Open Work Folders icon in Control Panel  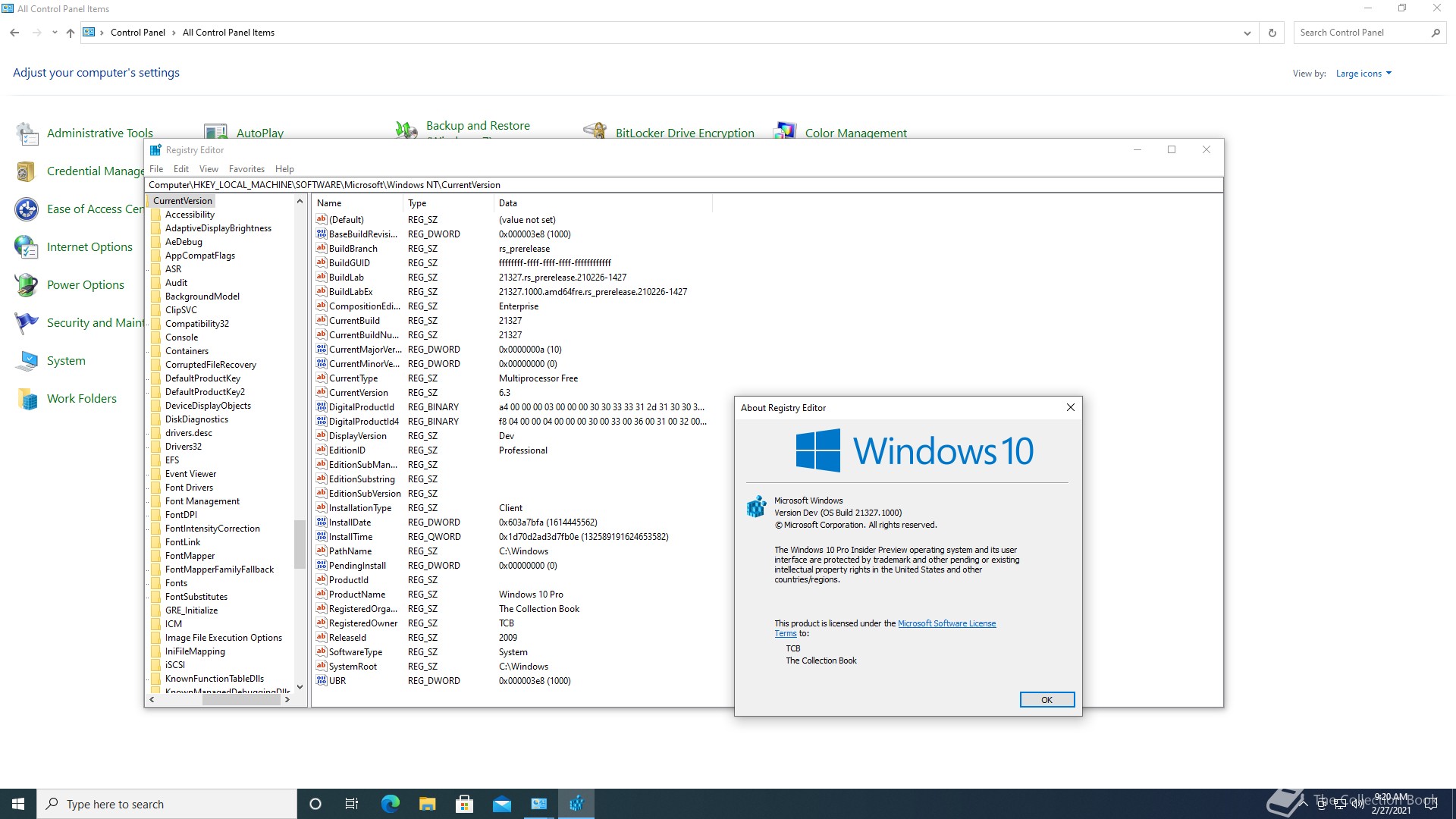(27, 399)
